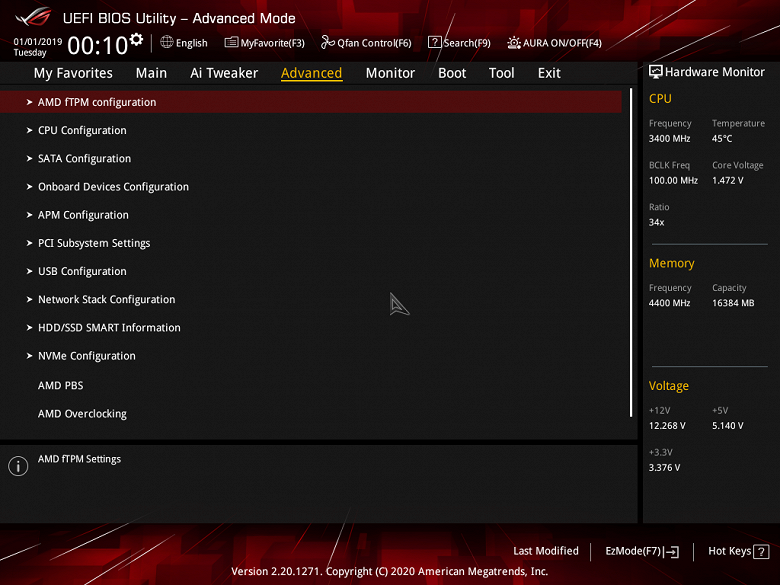Go to the Exit tab
This screenshot has width=780, height=585.
[549, 73]
